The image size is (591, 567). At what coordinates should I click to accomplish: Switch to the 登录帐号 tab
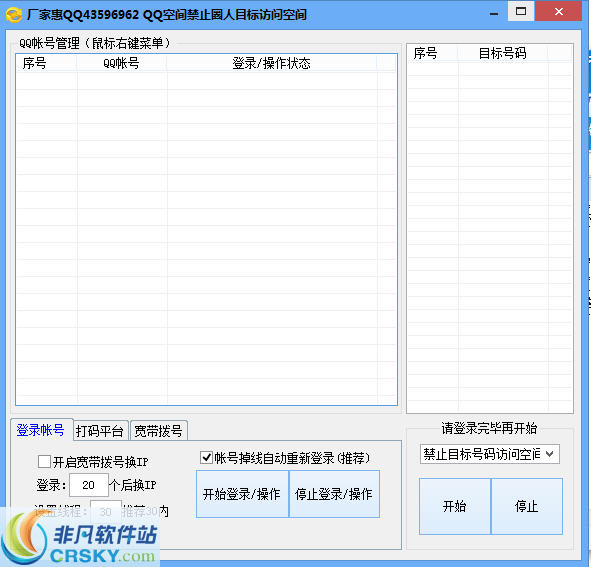coord(41,430)
